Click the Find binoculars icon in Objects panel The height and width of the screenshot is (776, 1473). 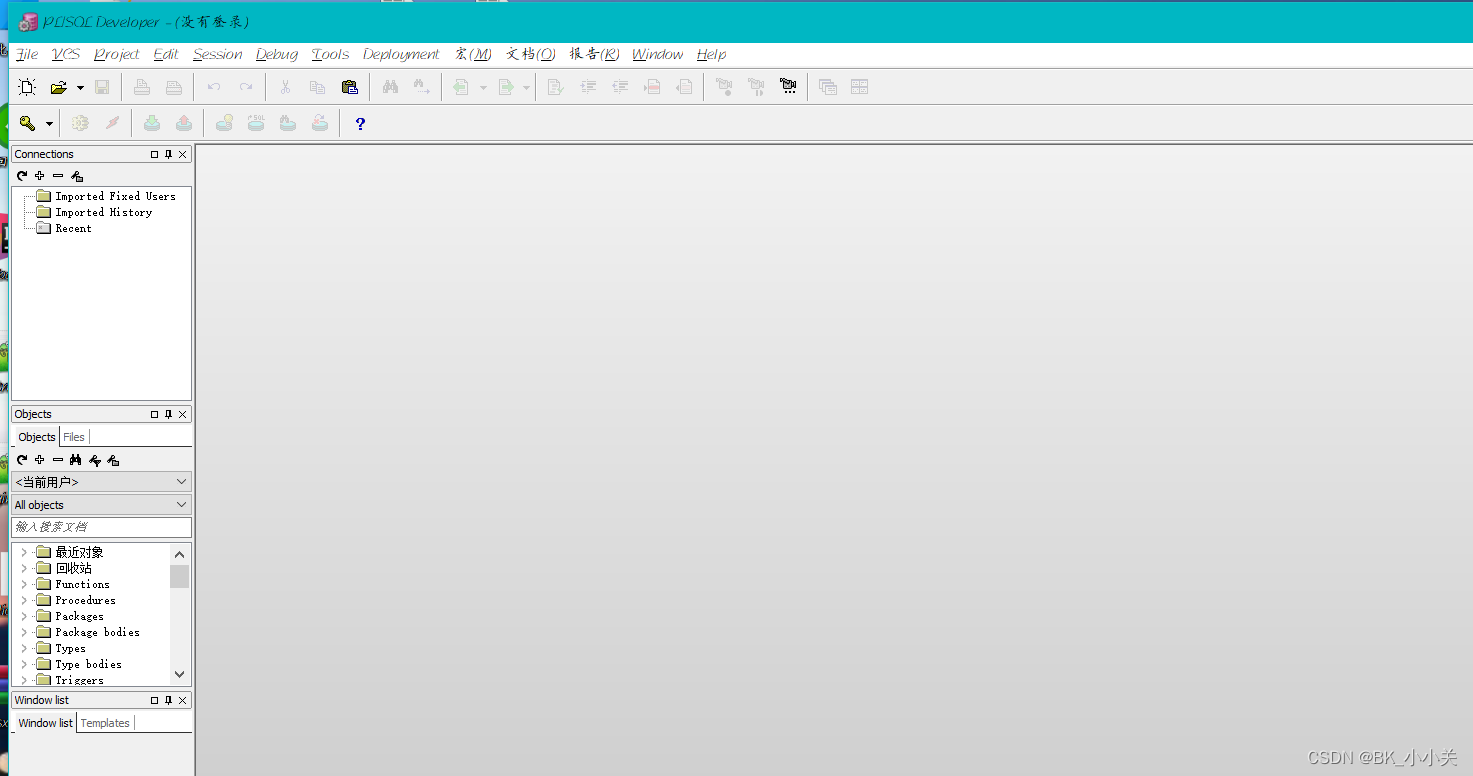[x=75, y=460]
